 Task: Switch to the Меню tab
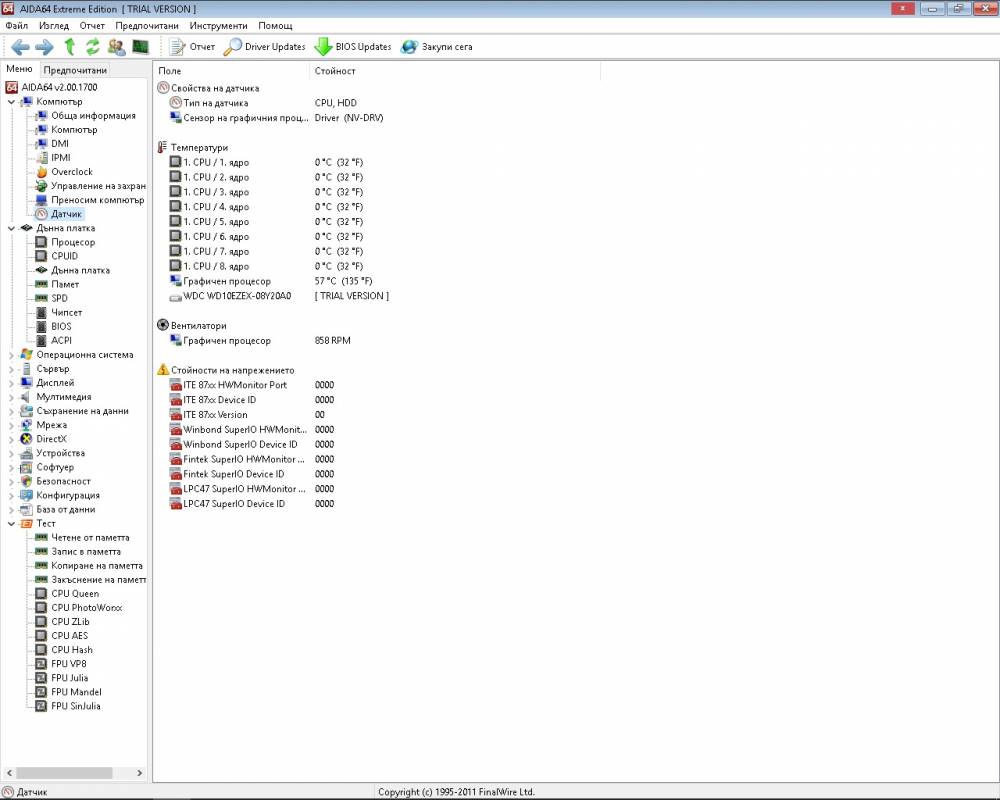pos(19,69)
